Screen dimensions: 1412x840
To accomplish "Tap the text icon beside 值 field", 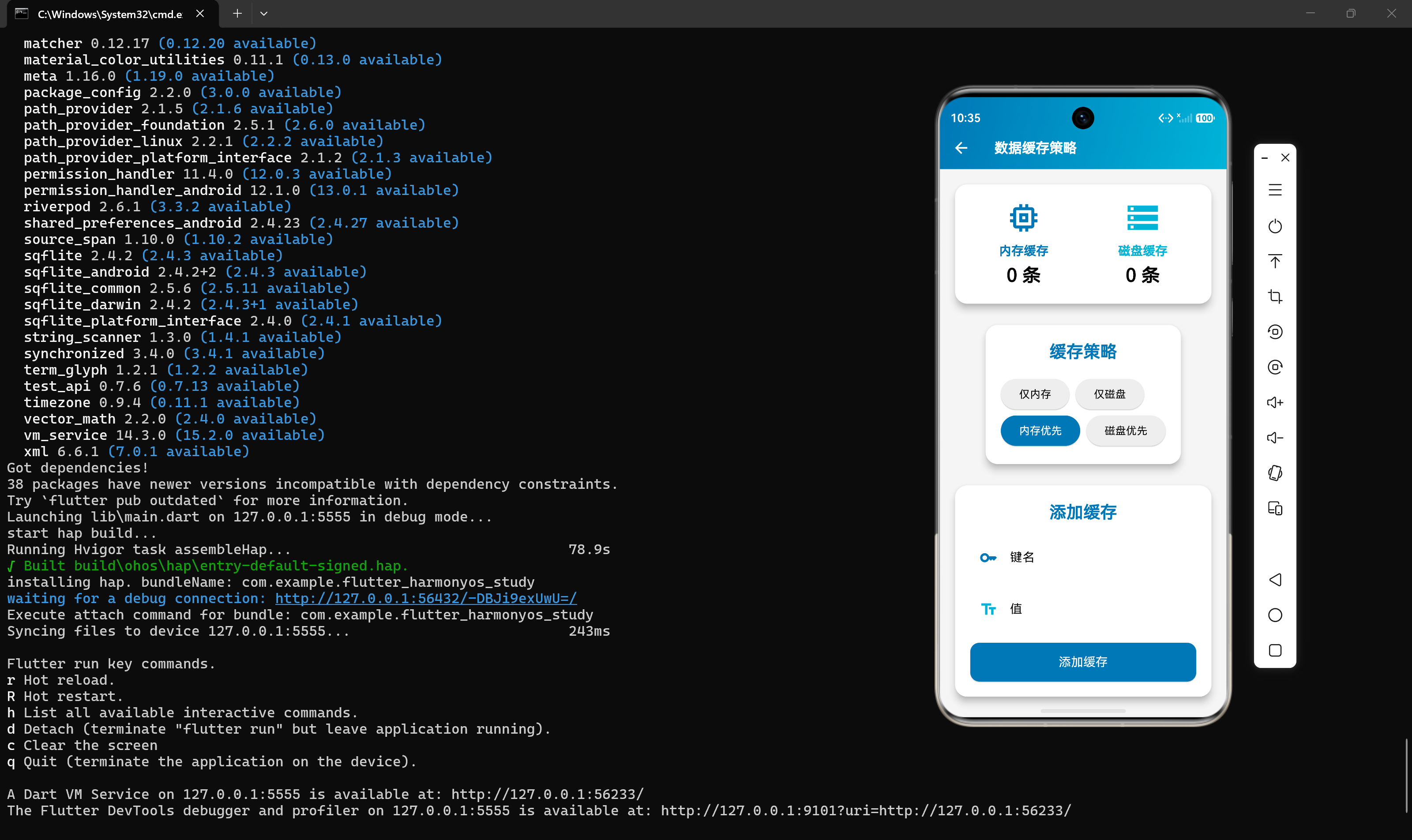I will pos(988,609).
